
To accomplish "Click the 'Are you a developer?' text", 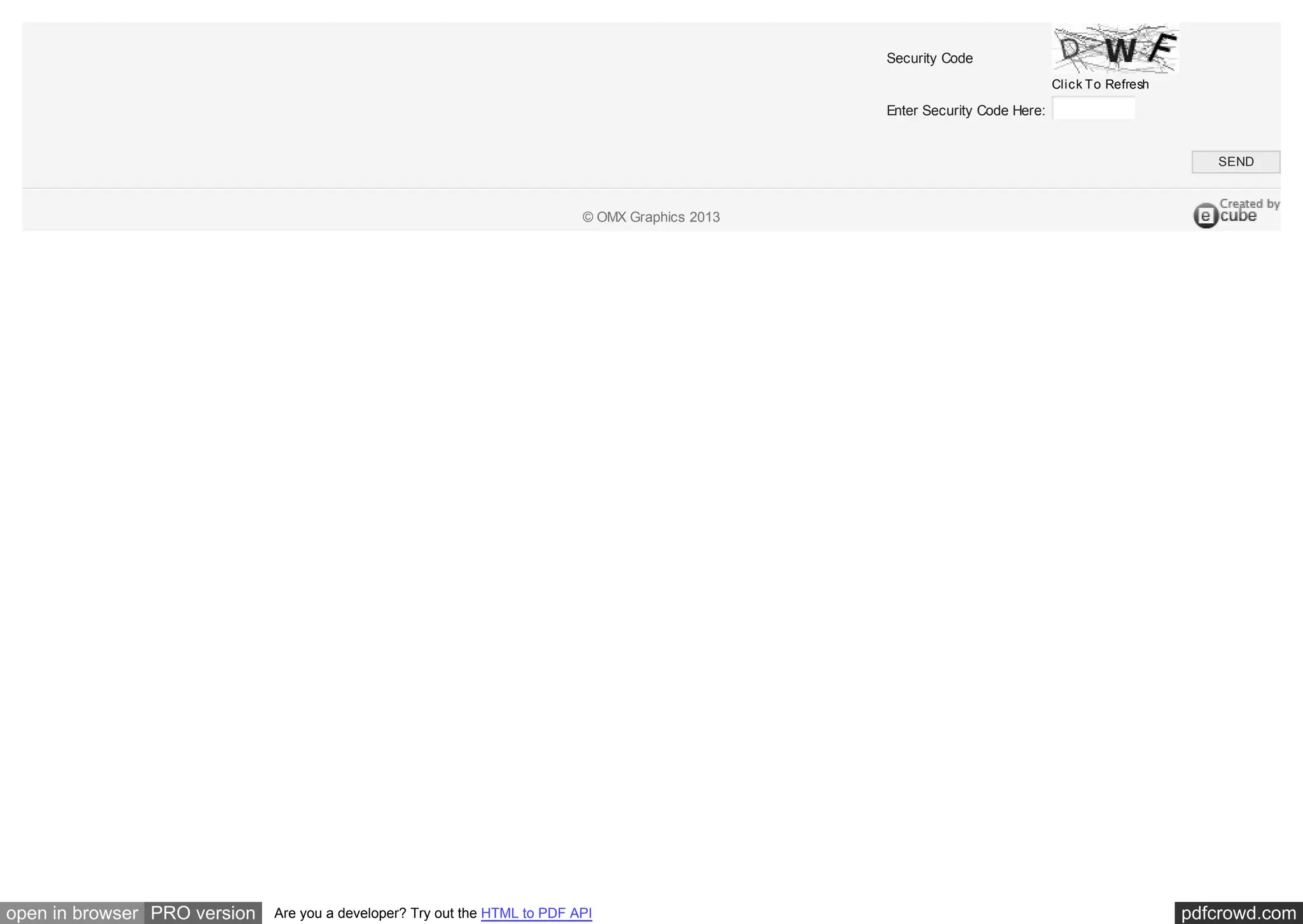I will pyautogui.click(x=340, y=913).
